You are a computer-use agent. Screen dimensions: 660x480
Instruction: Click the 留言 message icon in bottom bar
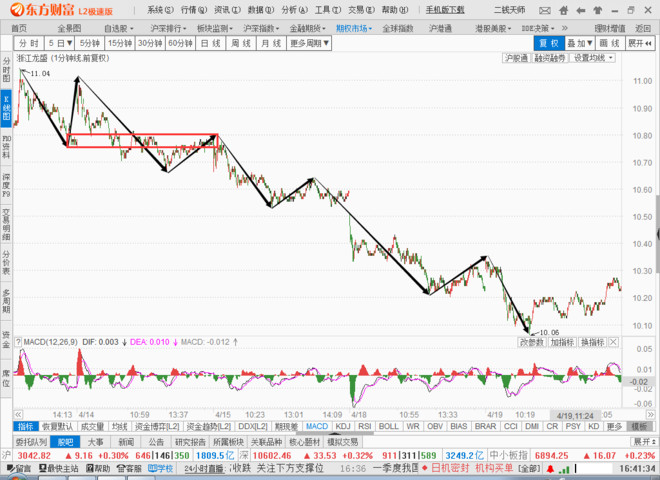pos(19,468)
